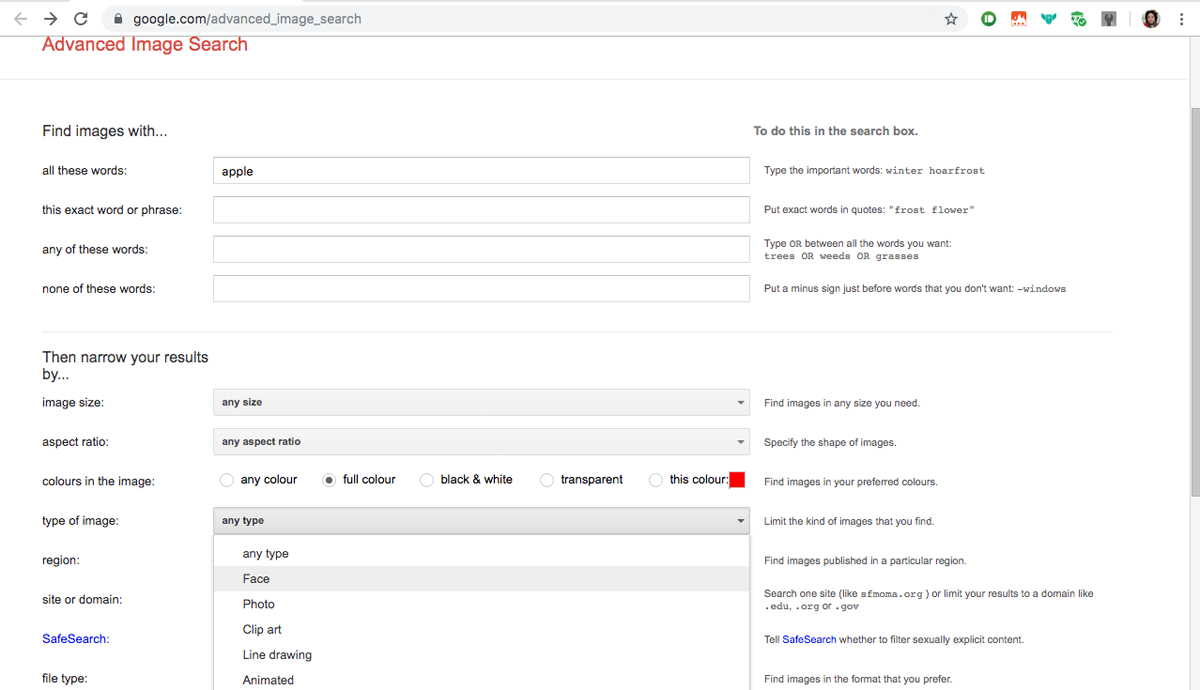Open the Chrome profile avatar

pos(1151,18)
